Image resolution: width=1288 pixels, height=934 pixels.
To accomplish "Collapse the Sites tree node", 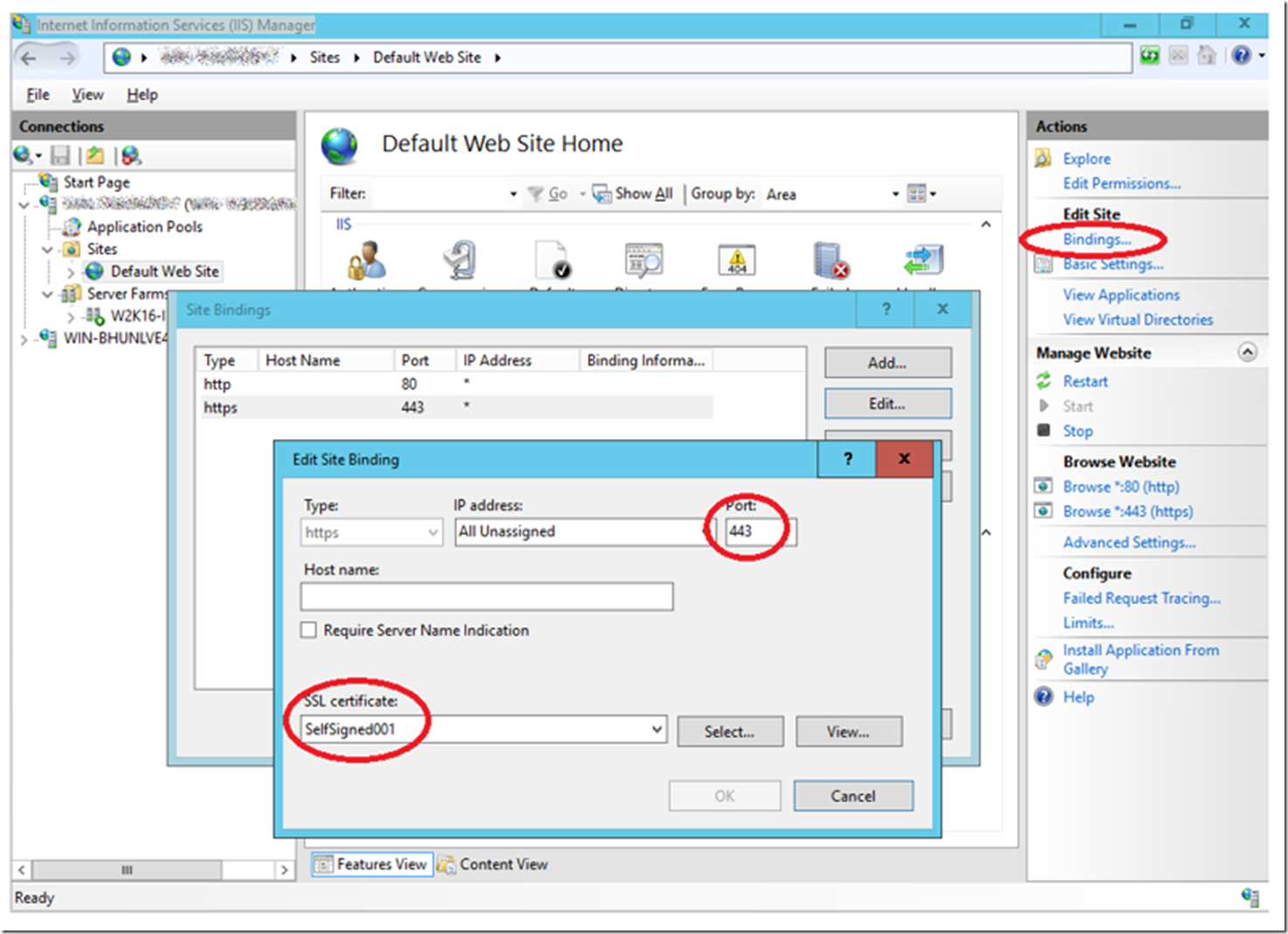I will pos(47,250).
